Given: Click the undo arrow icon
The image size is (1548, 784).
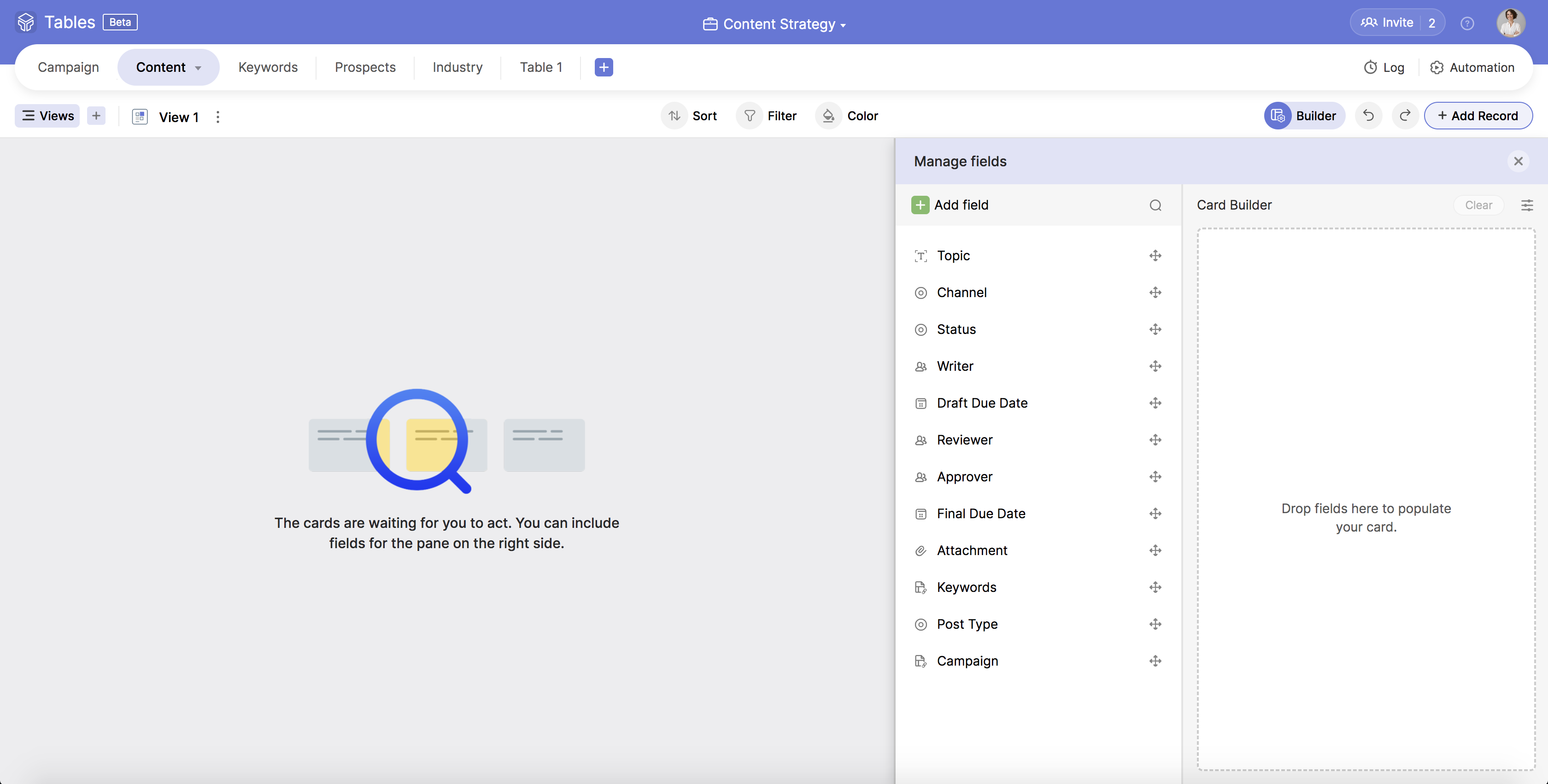Looking at the screenshot, I should pos(1368,116).
